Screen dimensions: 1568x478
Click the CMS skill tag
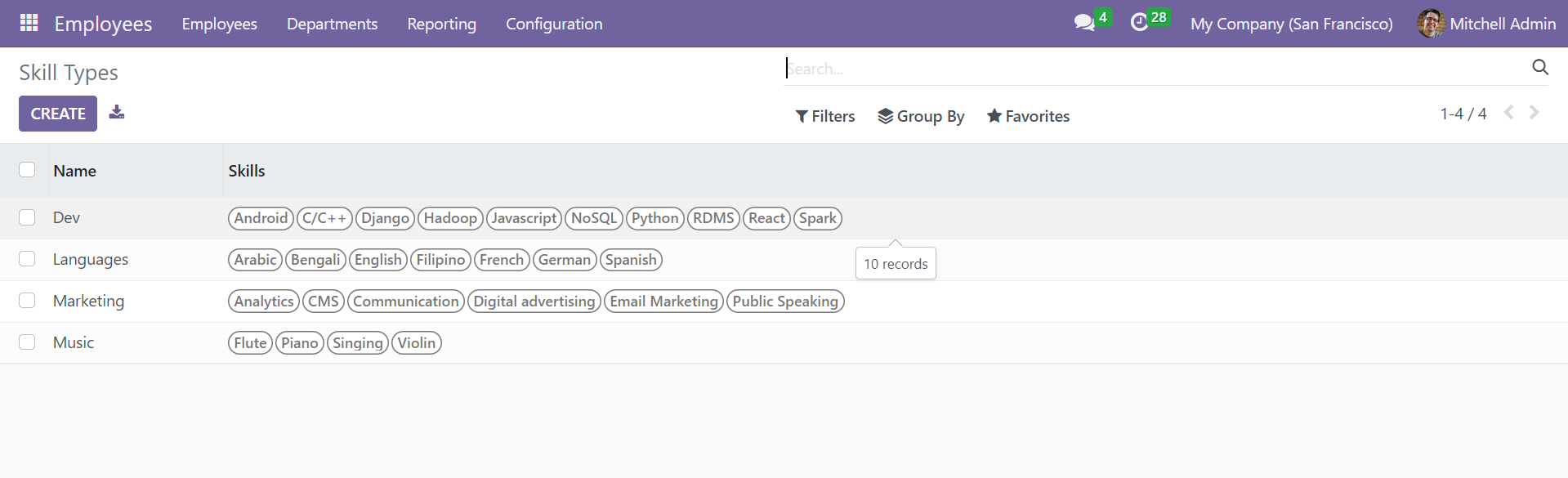click(324, 302)
